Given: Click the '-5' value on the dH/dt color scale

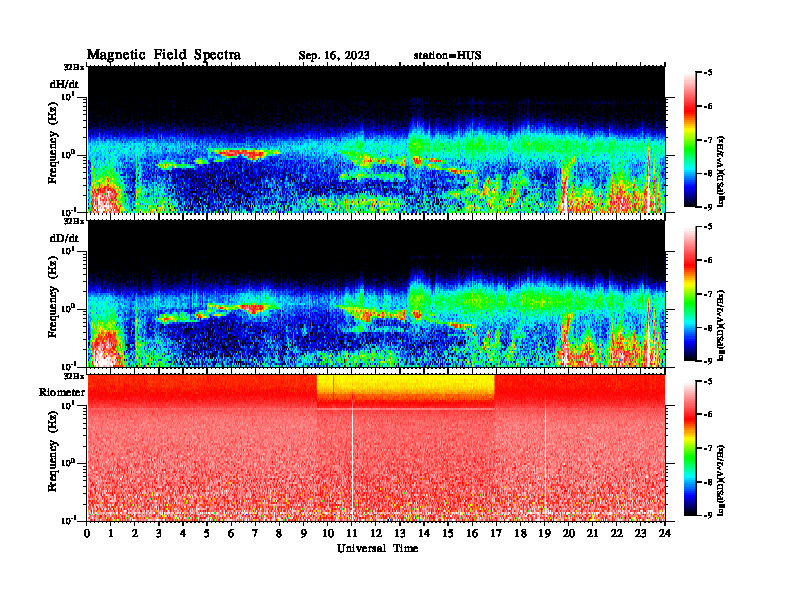Looking at the screenshot, I should click(707, 73).
